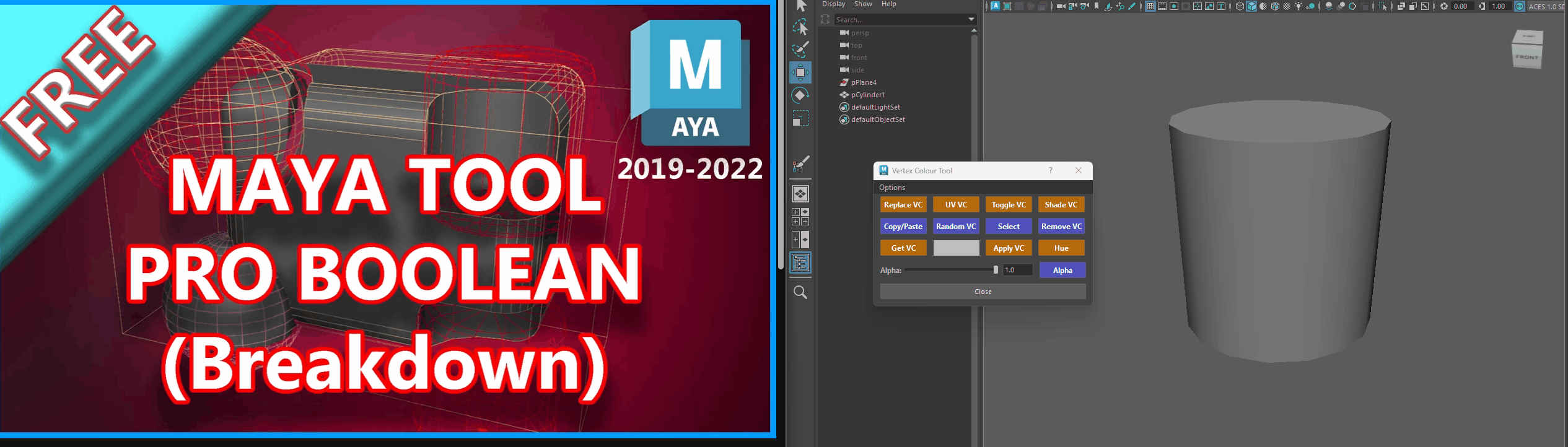This screenshot has width=1568, height=447.
Task: Click the Gamma reset icon
Action: point(1482,6)
